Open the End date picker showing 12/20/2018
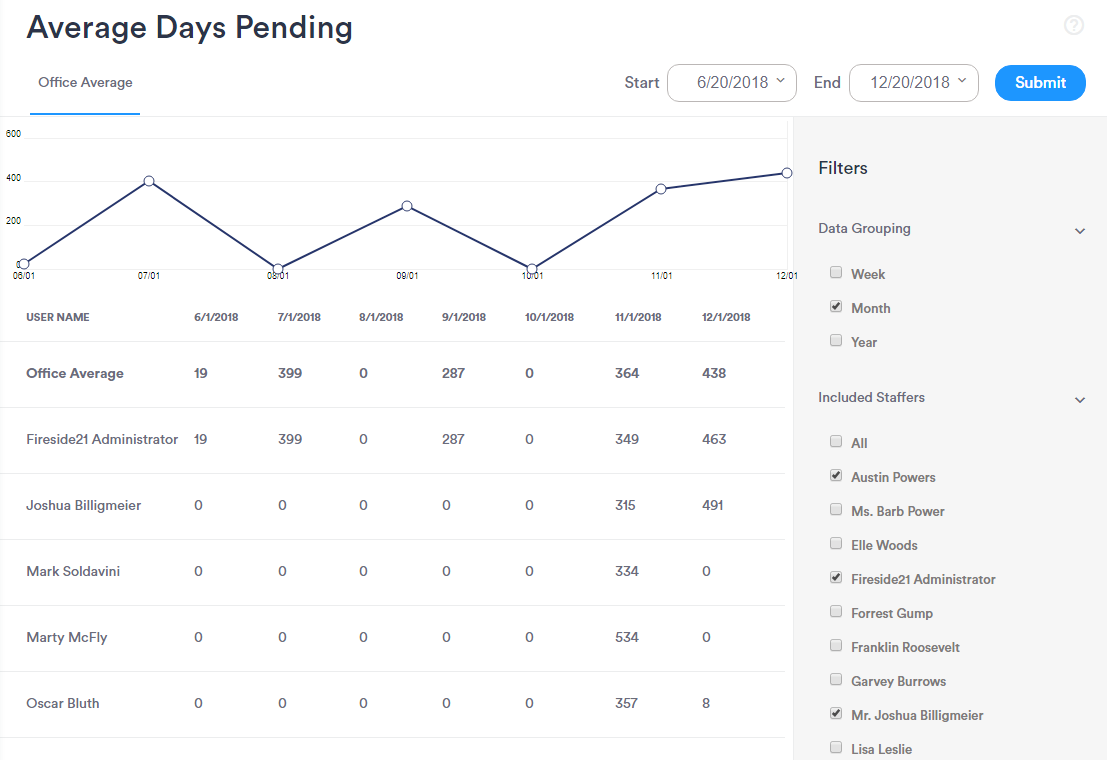1107x760 pixels. (x=913, y=83)
